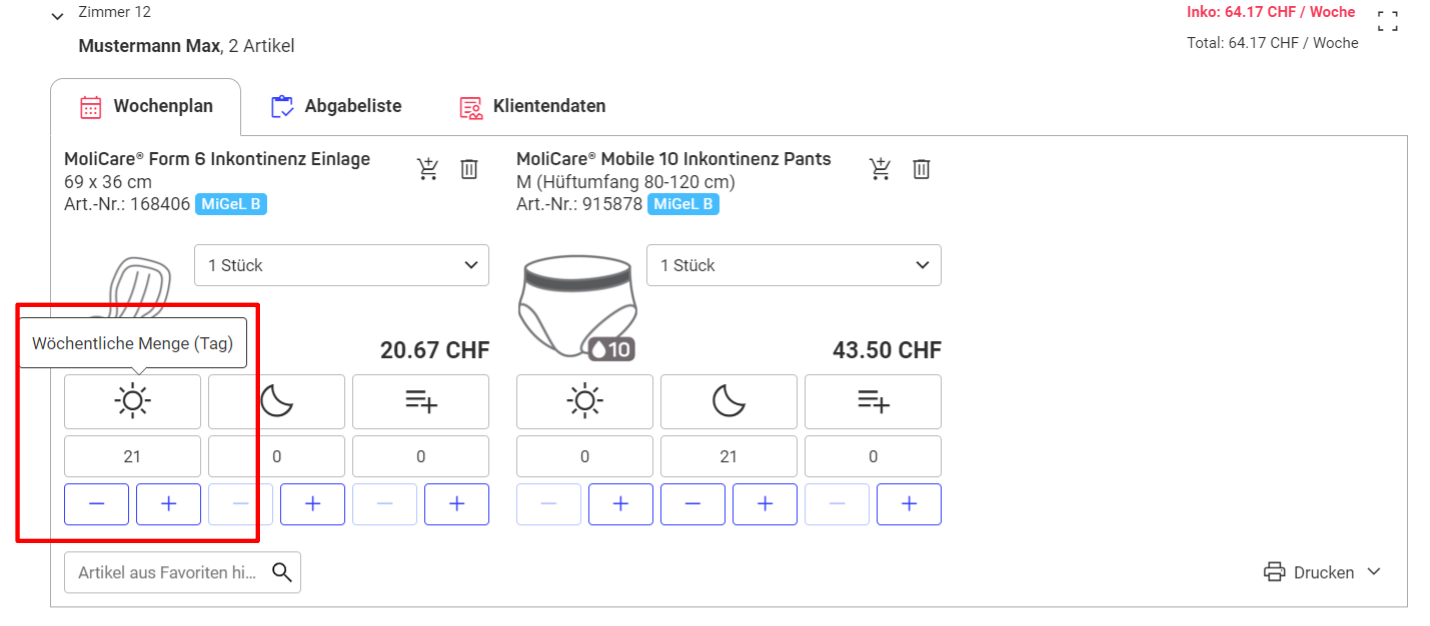Screen dimensions: 1430x626
Task: Click the Artikel aus Favoriten search field
Action: click(x=183, y=572)
